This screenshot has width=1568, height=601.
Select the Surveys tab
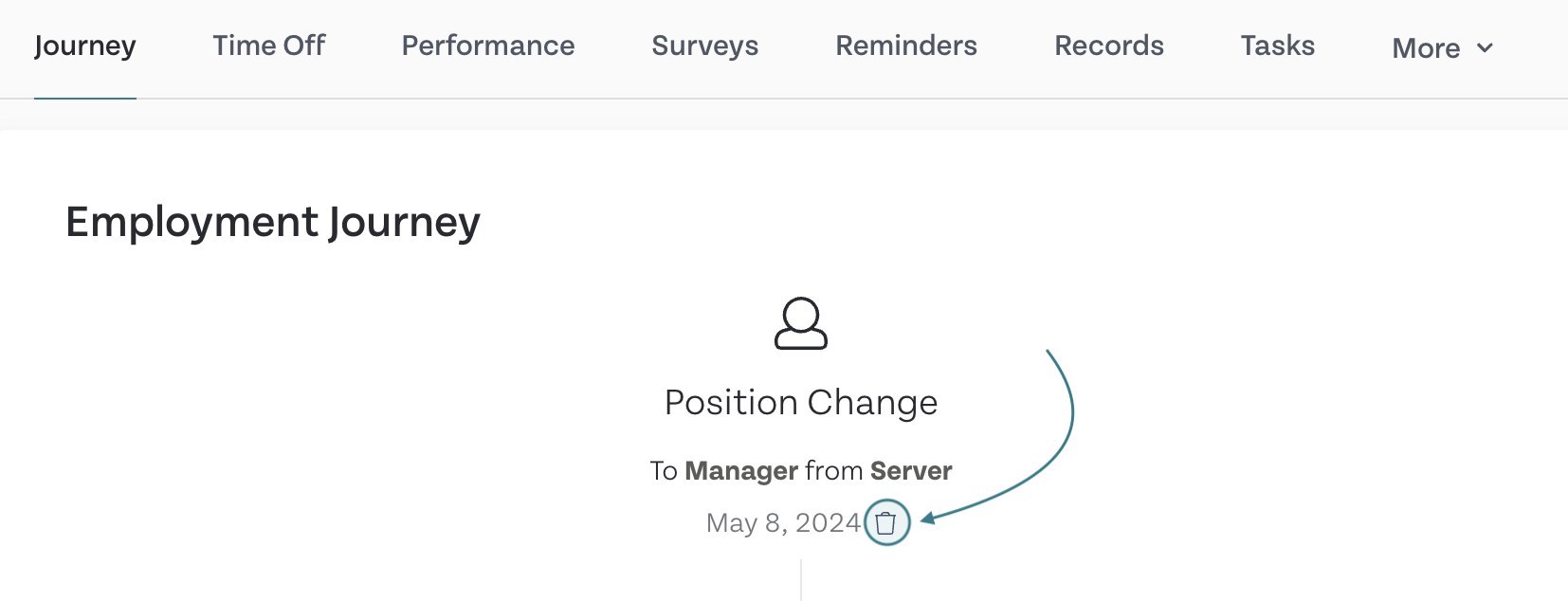(x=705, y=46)
